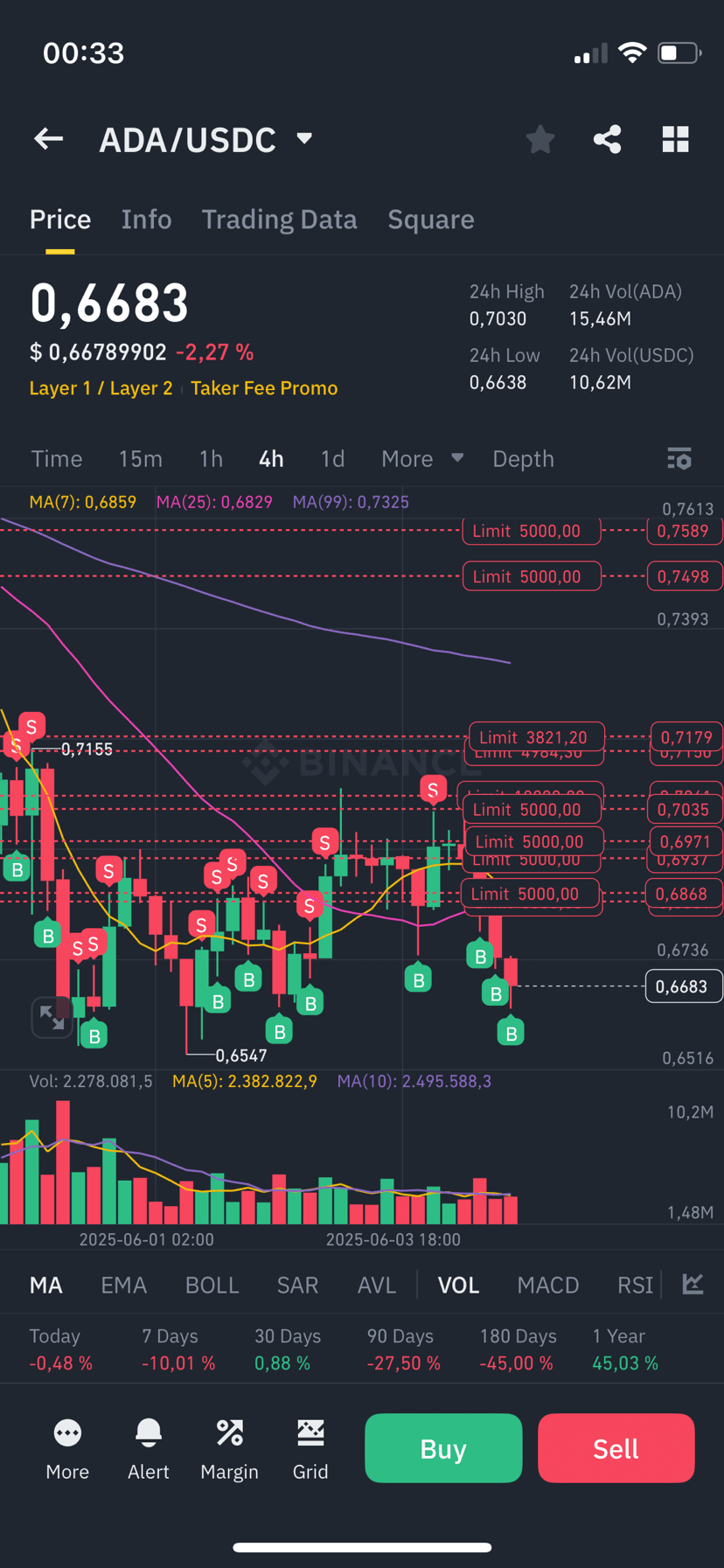Tap the MA(99): 0,7325 legend
724x1568 pixels.
pos(351,502)
